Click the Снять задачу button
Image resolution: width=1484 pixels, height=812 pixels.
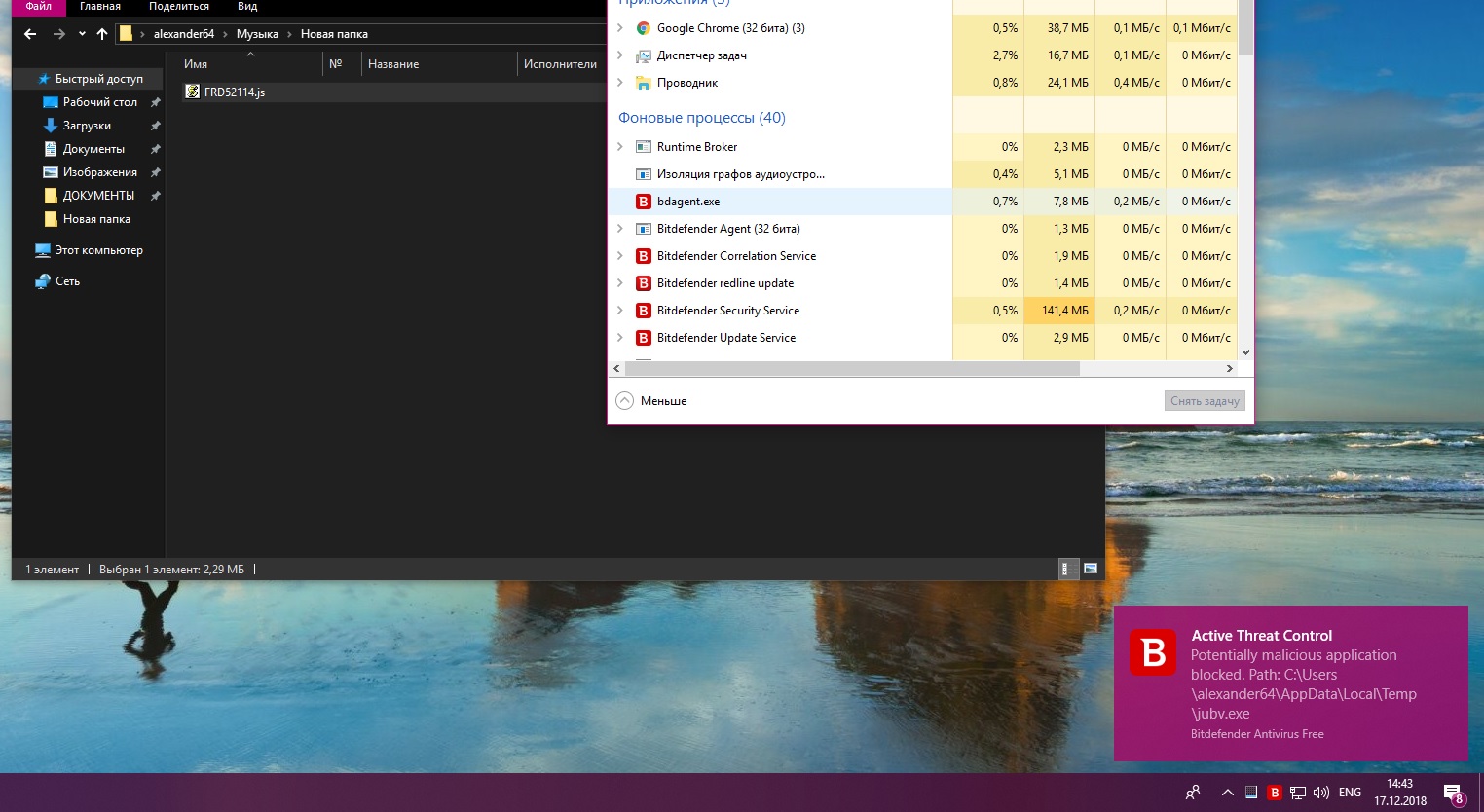[x=1205, y=401]
